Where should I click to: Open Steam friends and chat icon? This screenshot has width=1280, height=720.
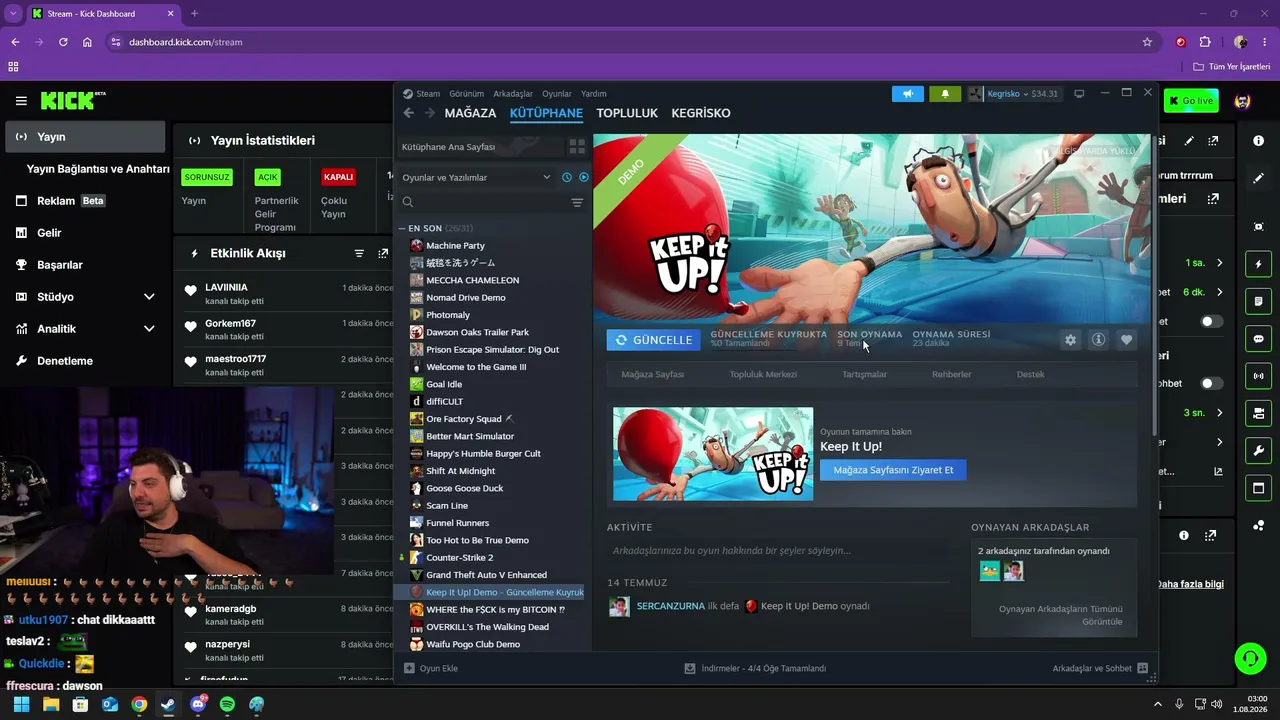[1142, 668]
